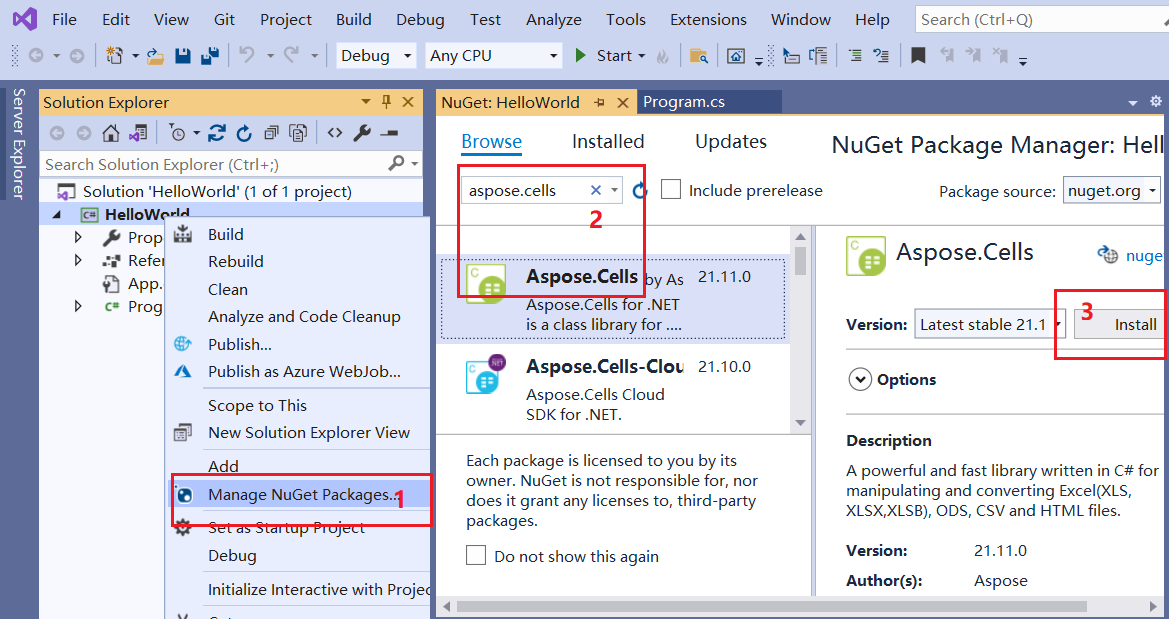Check Do not show this again
Screen dimensions: 1169x619
(x=476, y=555)
